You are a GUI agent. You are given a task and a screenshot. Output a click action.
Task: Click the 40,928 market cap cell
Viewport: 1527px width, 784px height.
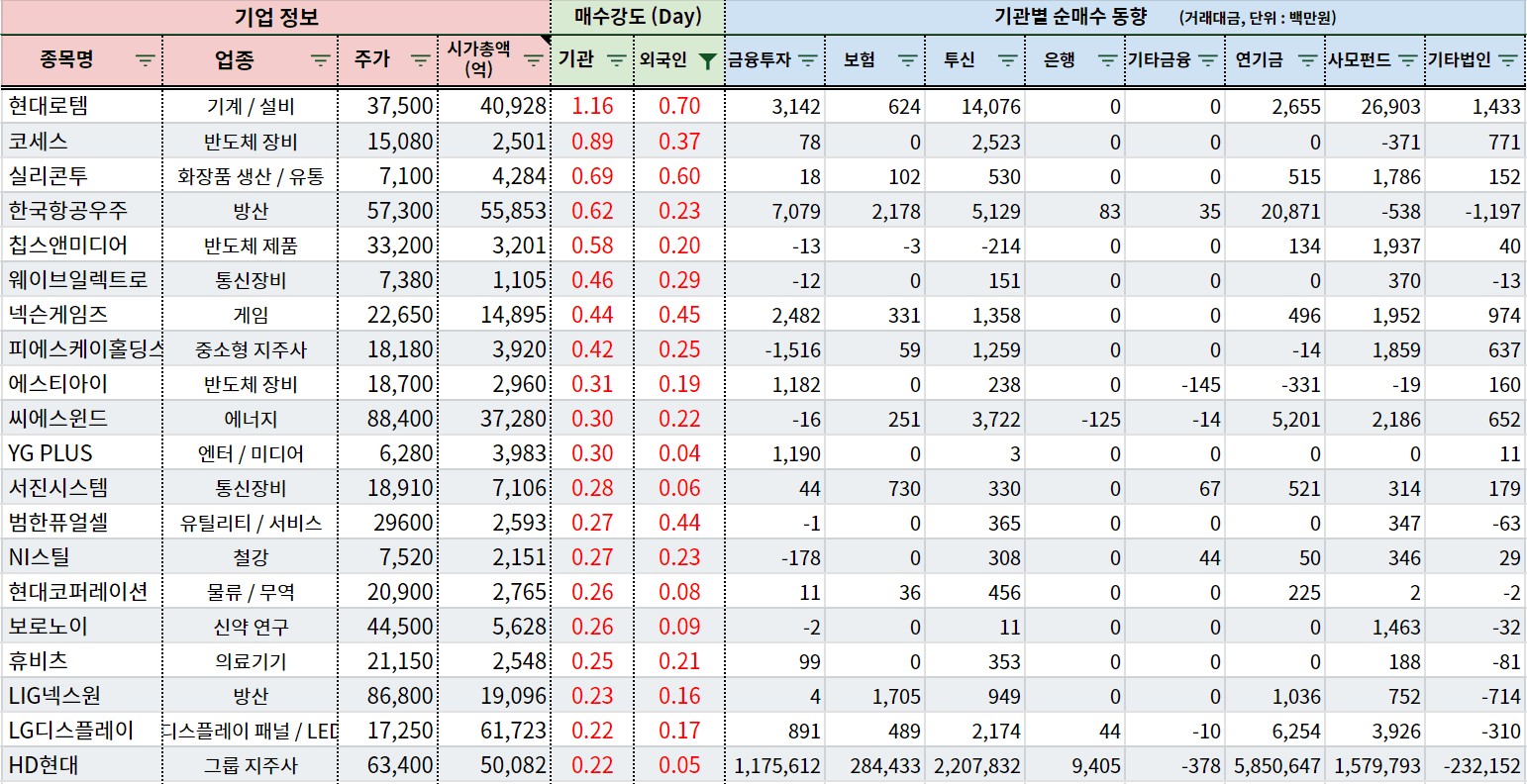(x=494, y=106)
